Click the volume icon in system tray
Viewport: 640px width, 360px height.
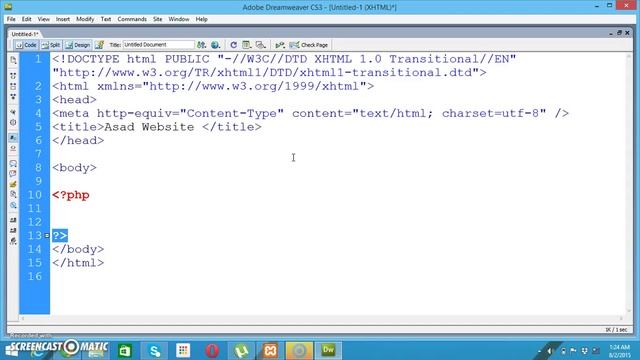tap(550, 351)
